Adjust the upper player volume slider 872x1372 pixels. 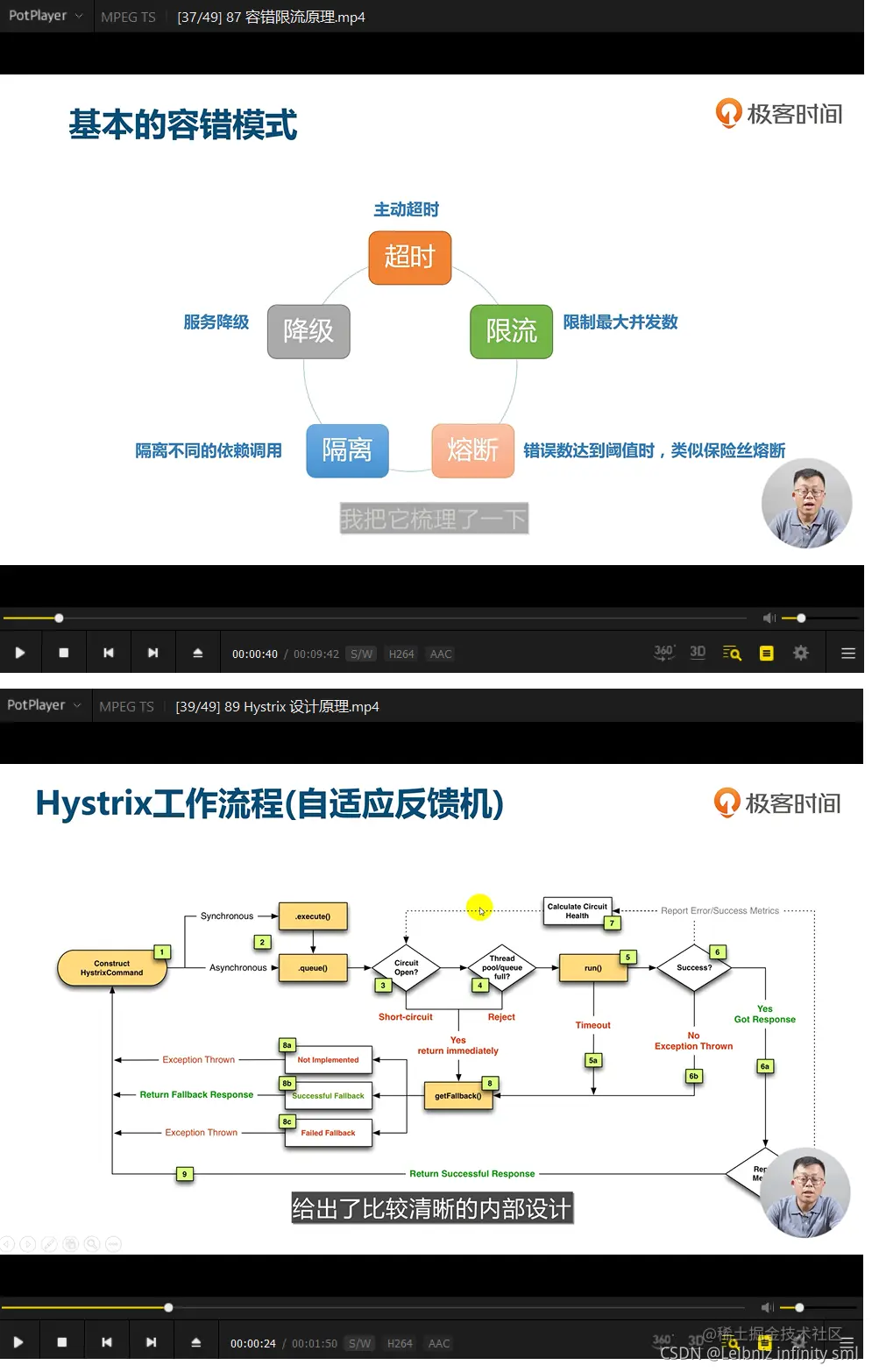pos(819,618)
